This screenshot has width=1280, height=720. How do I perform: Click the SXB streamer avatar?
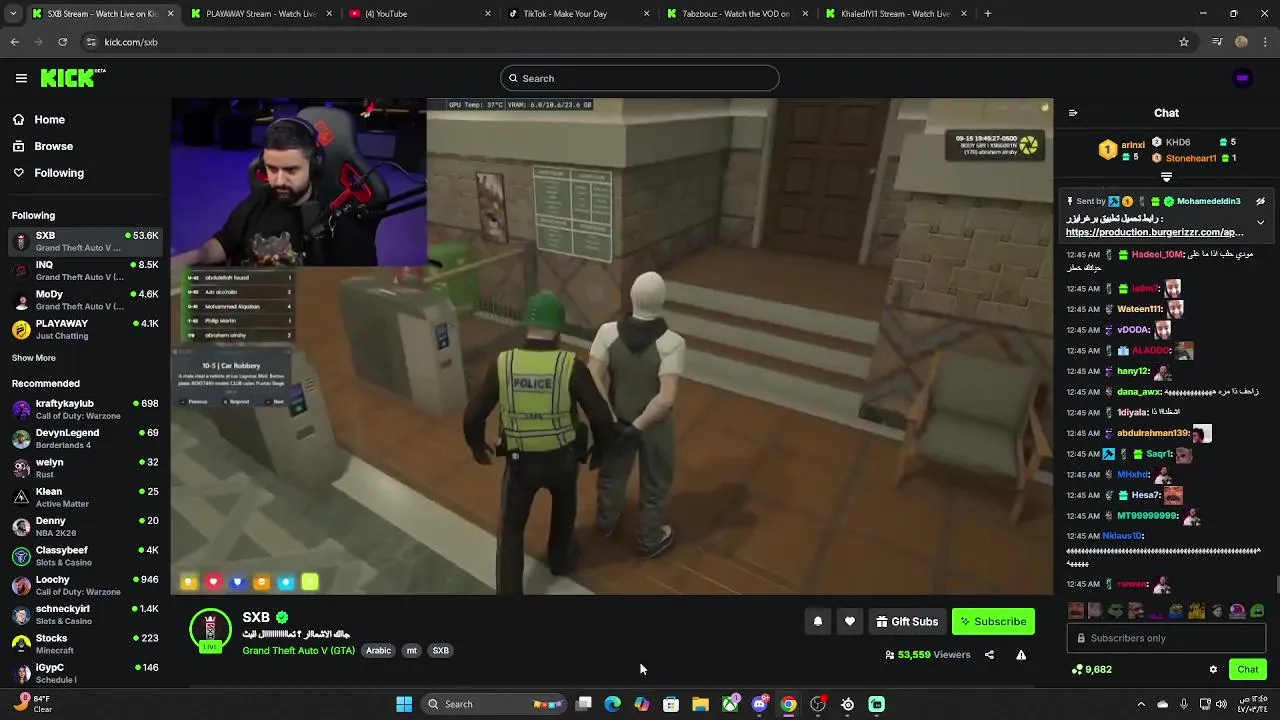[x=210, y=631]
